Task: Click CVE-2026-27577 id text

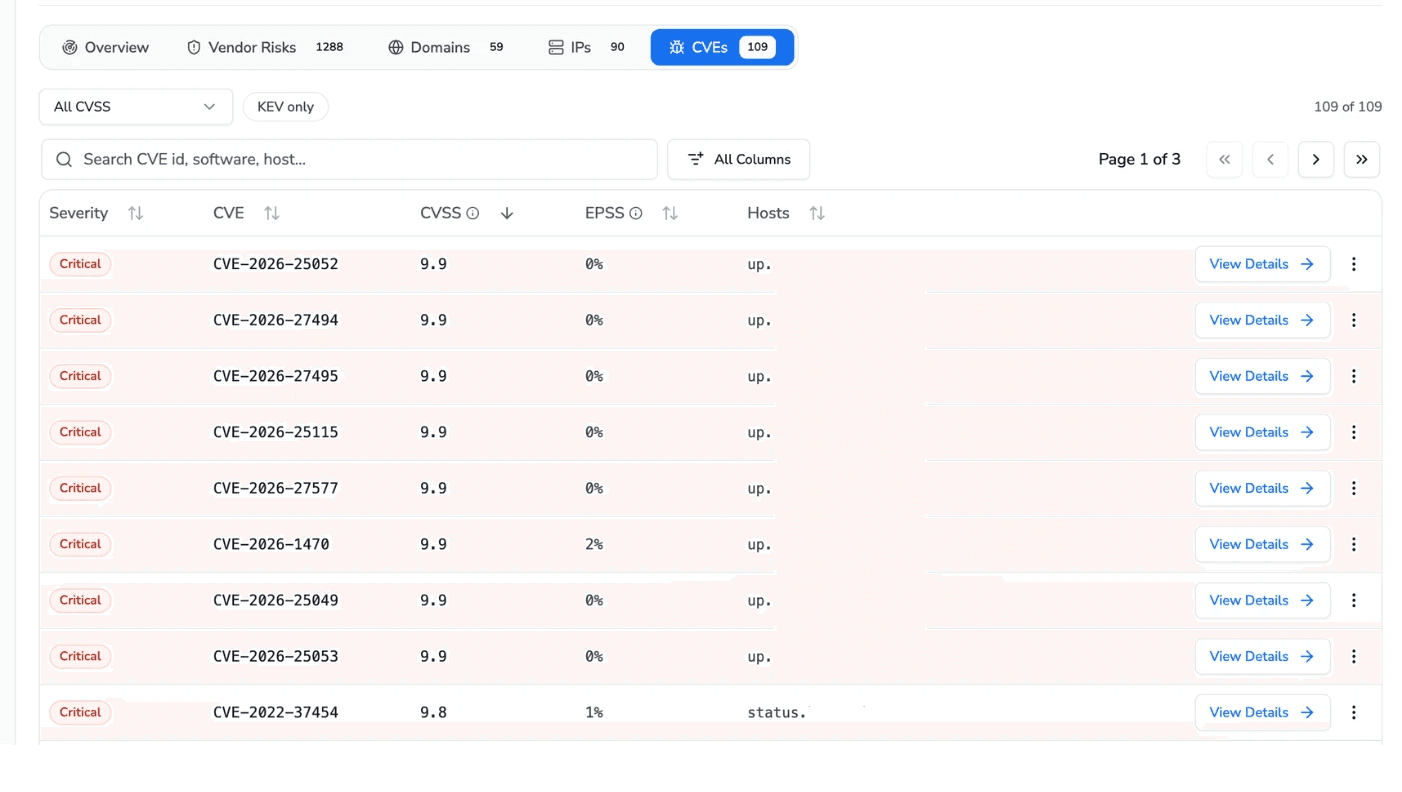Action: pos(276,488)
